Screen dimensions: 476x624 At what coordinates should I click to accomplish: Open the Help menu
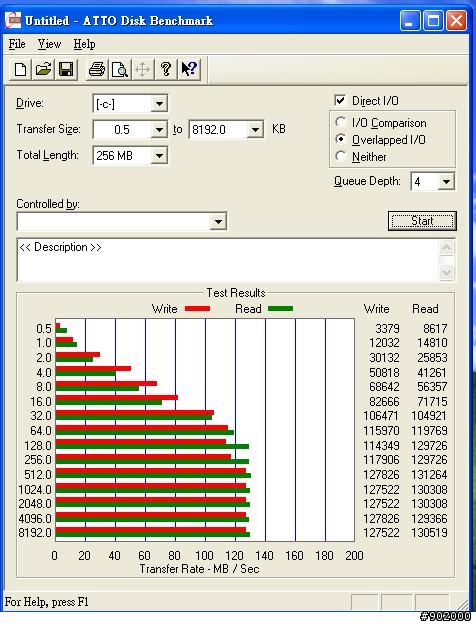click(84, 44)
